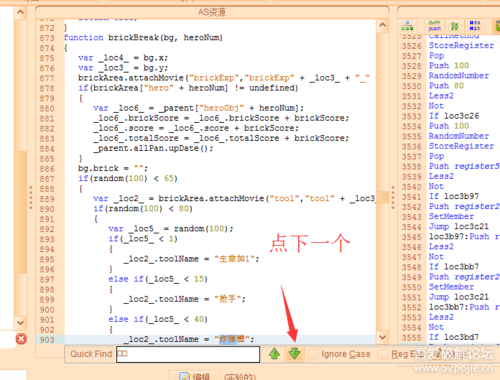Enable the Ignore Case checkbox

313,354
